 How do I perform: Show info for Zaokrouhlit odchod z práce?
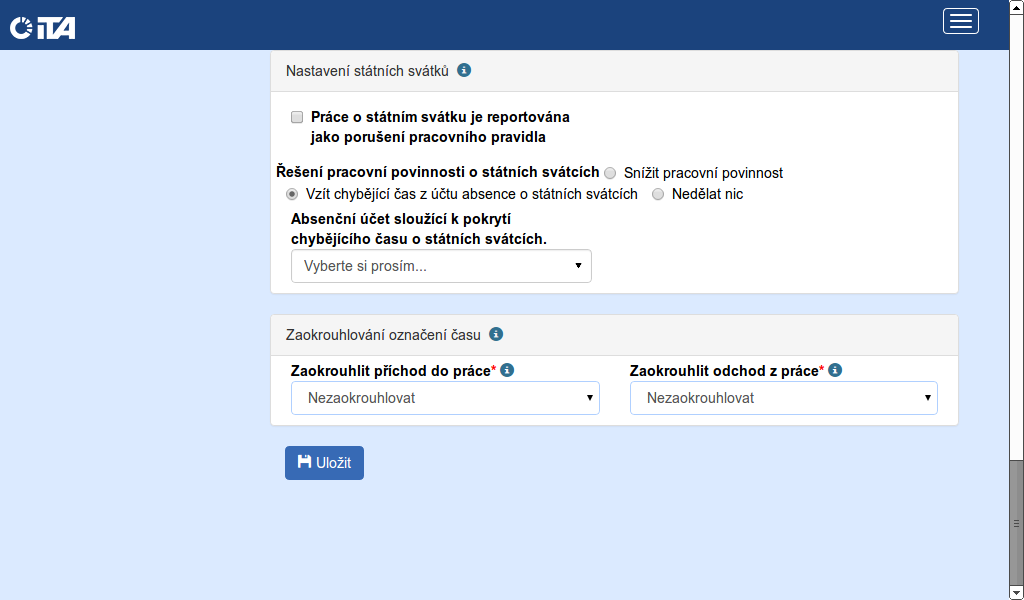click(x=835, y=370)
